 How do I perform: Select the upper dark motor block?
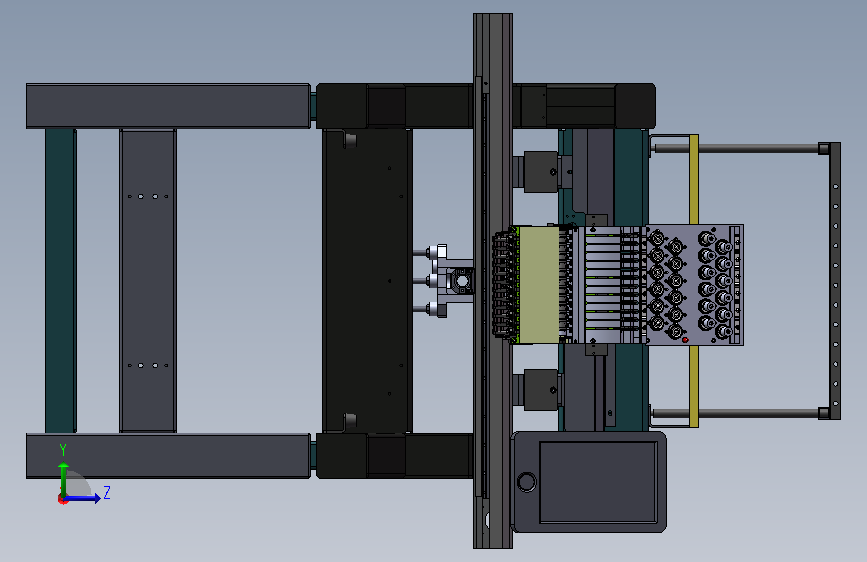point(541,171)
